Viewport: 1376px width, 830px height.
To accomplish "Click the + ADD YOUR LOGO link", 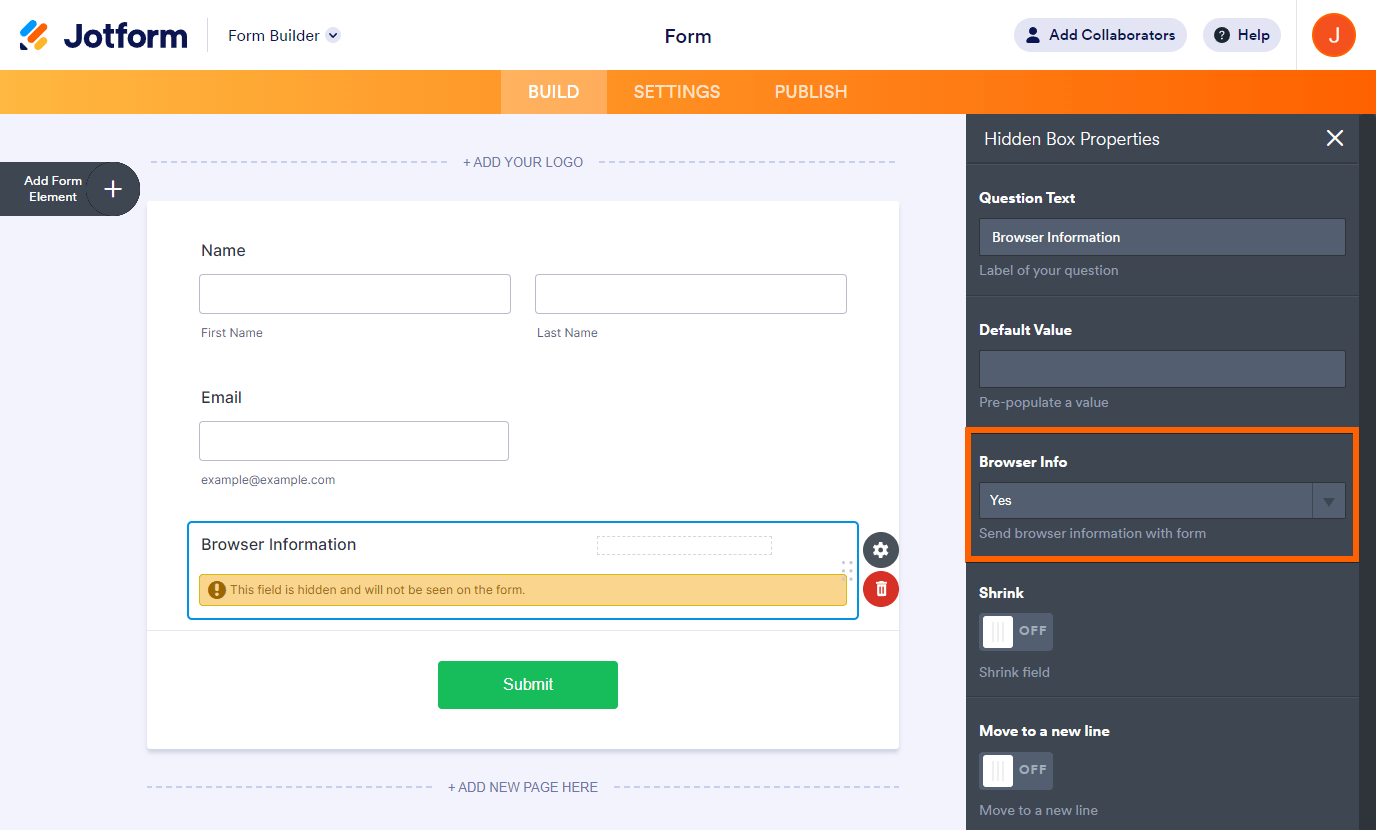I will pos(523,162).
